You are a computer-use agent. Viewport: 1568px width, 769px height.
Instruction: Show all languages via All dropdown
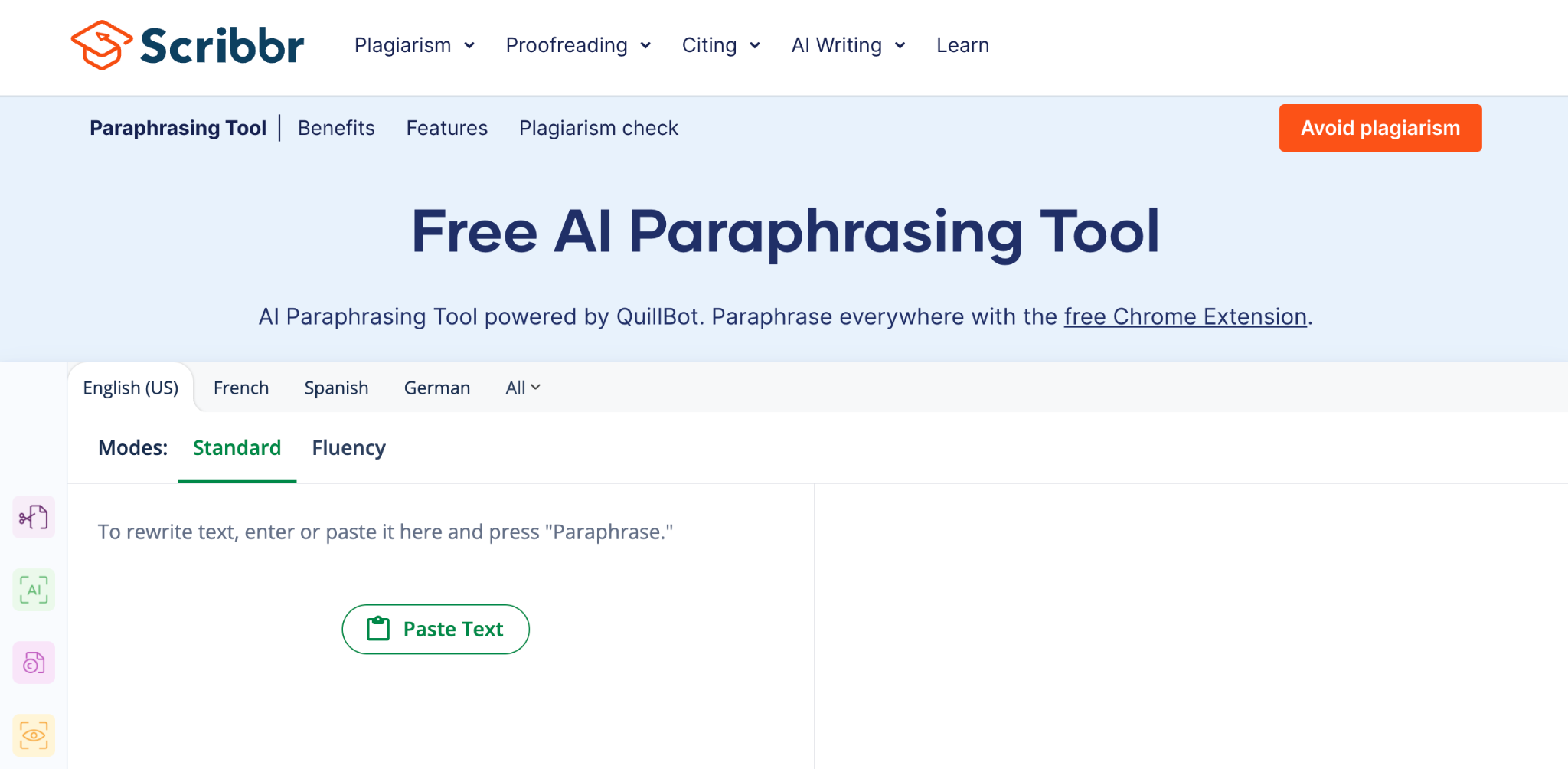tap(523, 388)
